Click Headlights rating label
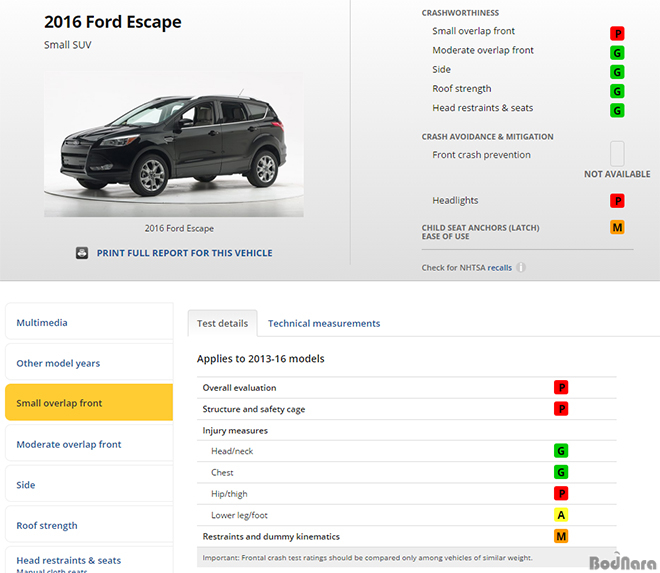The height and width of the screenshot is (573, 660). pyautogui.click(x=455, y=201)
